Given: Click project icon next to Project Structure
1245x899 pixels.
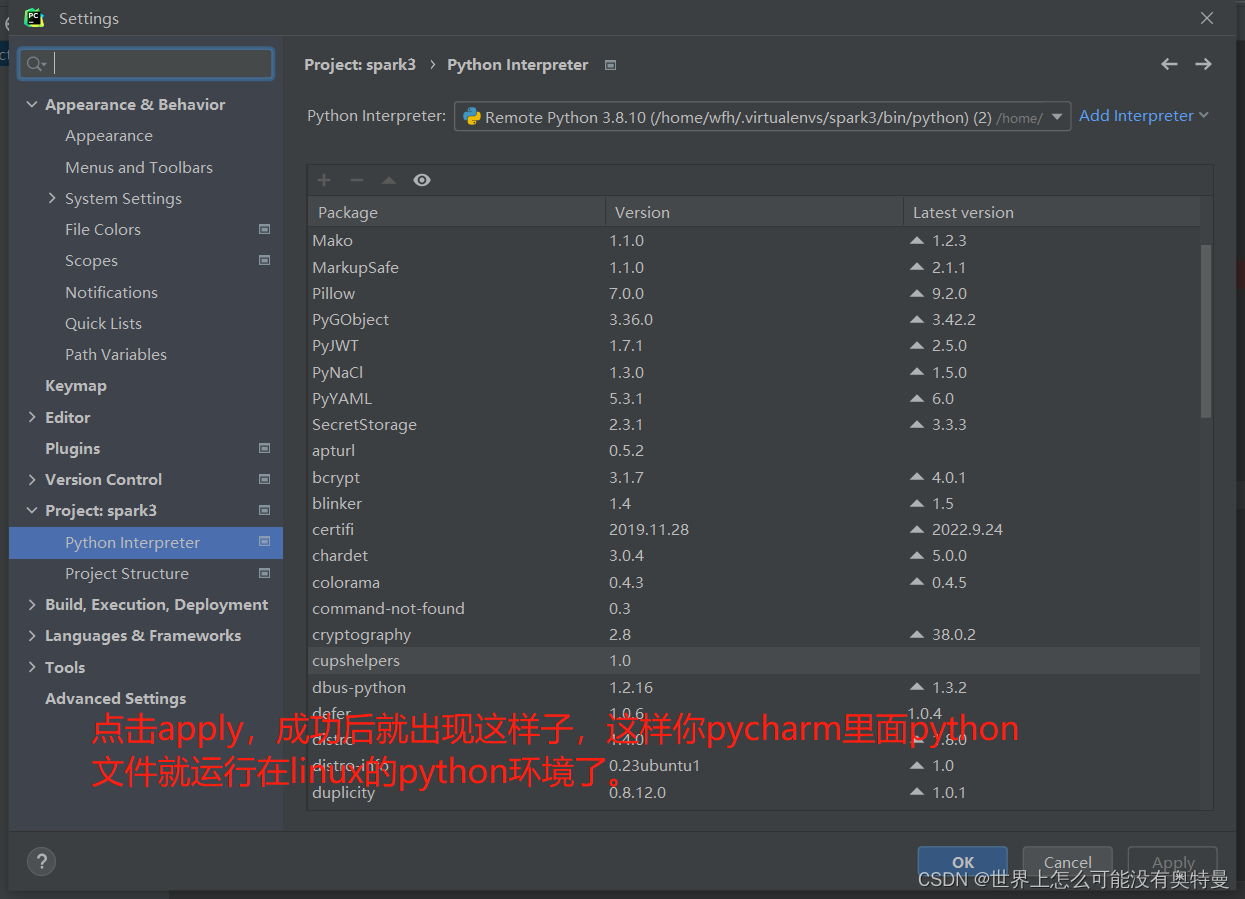Looking at the screenshot, I should click(x=264, y=573).
